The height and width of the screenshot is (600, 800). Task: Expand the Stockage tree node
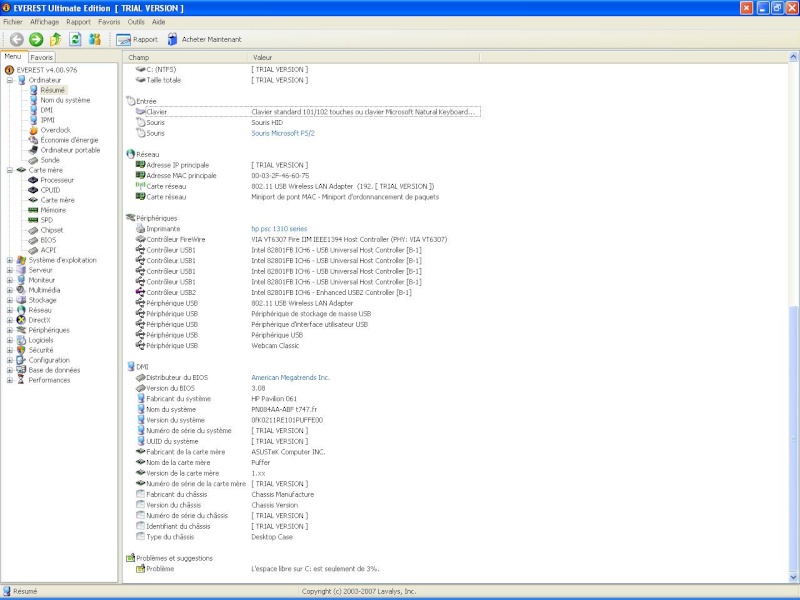pyautogui.click(x=10, y=300)
